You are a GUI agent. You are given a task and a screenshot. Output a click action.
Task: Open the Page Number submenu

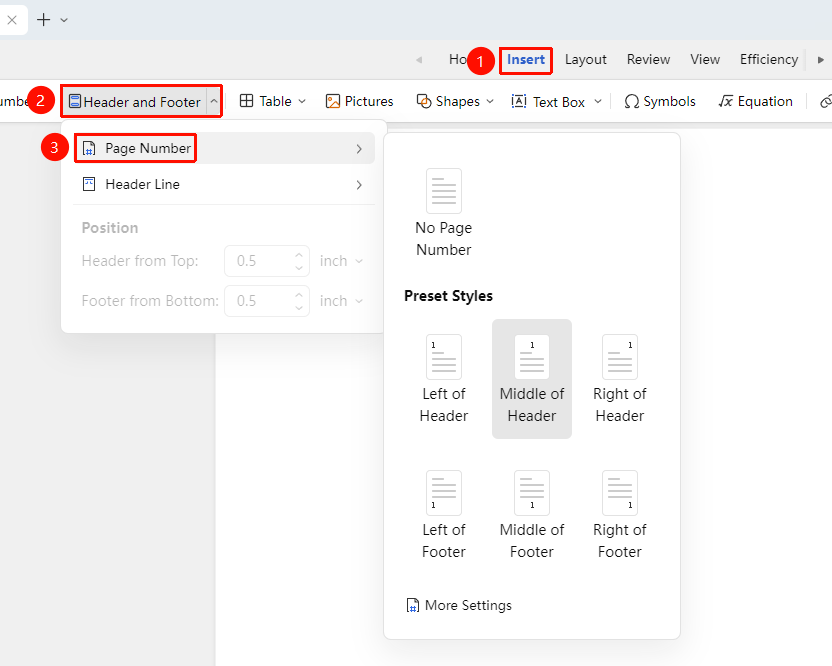point(224,149)
